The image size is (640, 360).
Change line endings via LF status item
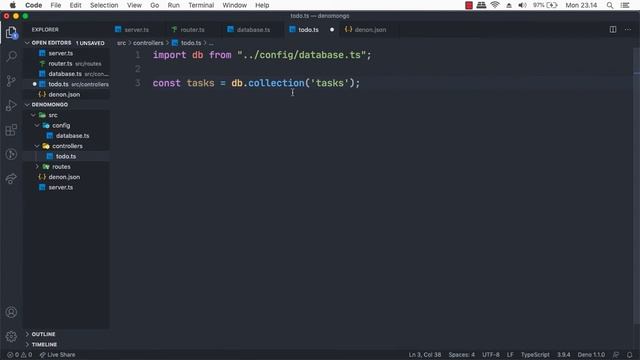tap(510, 355)
